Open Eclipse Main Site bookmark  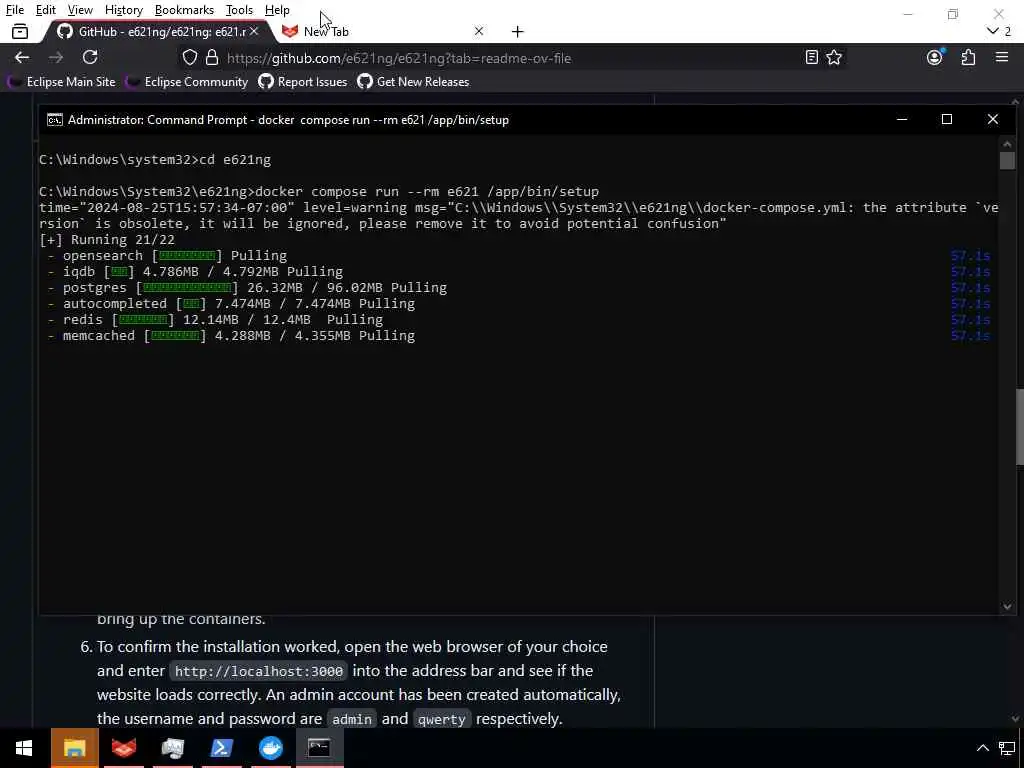[x=62, y=82]
